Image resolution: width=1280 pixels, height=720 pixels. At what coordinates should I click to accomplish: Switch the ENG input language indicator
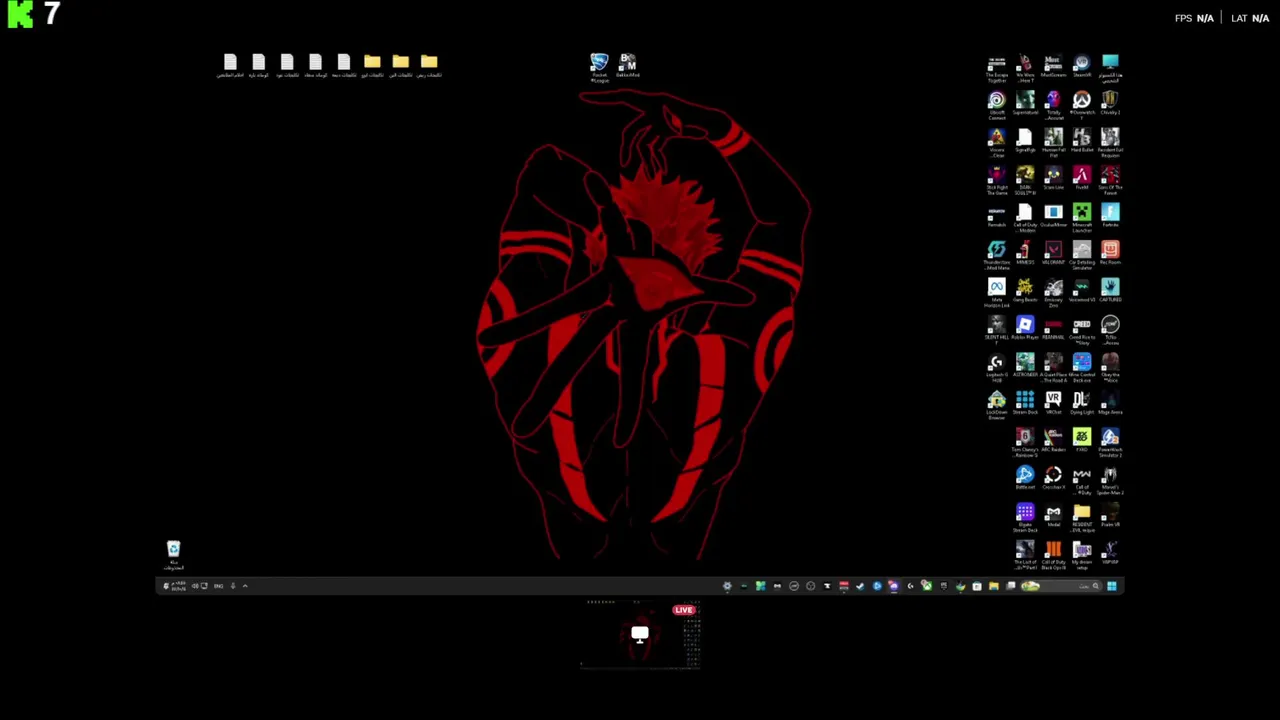218,586
